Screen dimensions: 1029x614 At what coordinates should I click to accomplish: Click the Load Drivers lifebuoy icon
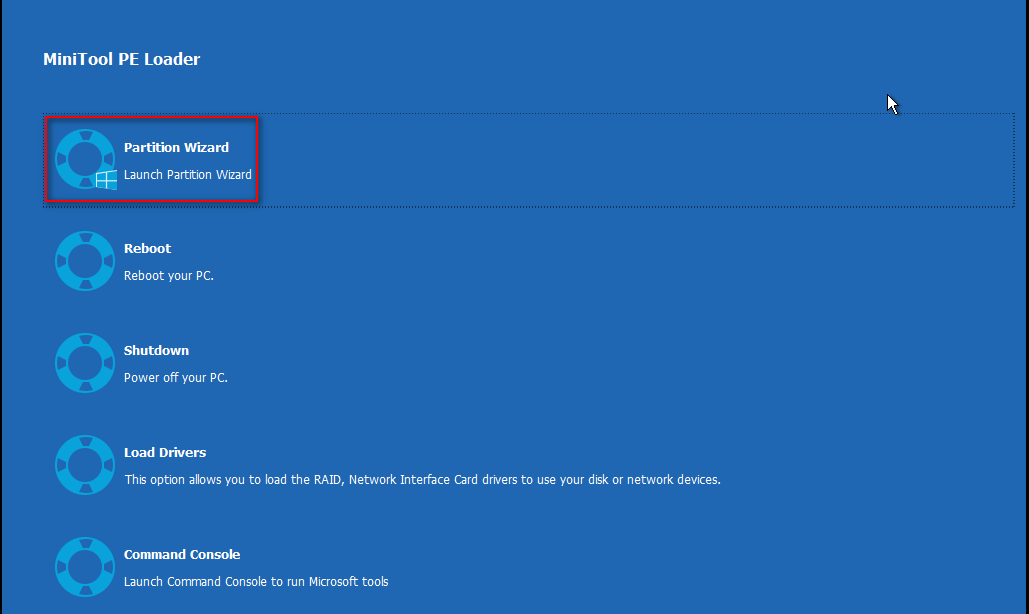coord(85,465)
